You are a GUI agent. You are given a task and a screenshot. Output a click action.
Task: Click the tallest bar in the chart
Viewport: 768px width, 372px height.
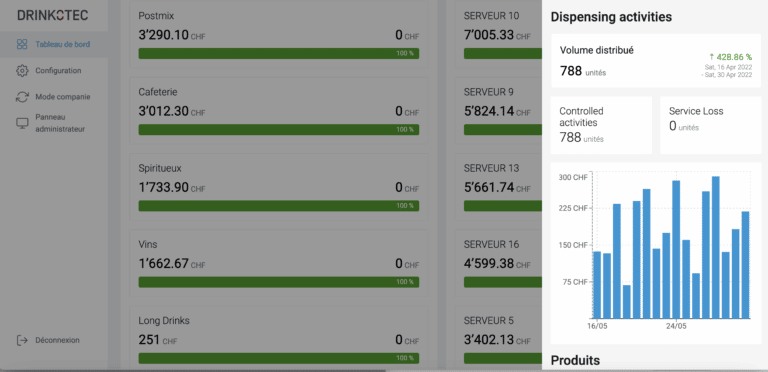coord(716,247)
